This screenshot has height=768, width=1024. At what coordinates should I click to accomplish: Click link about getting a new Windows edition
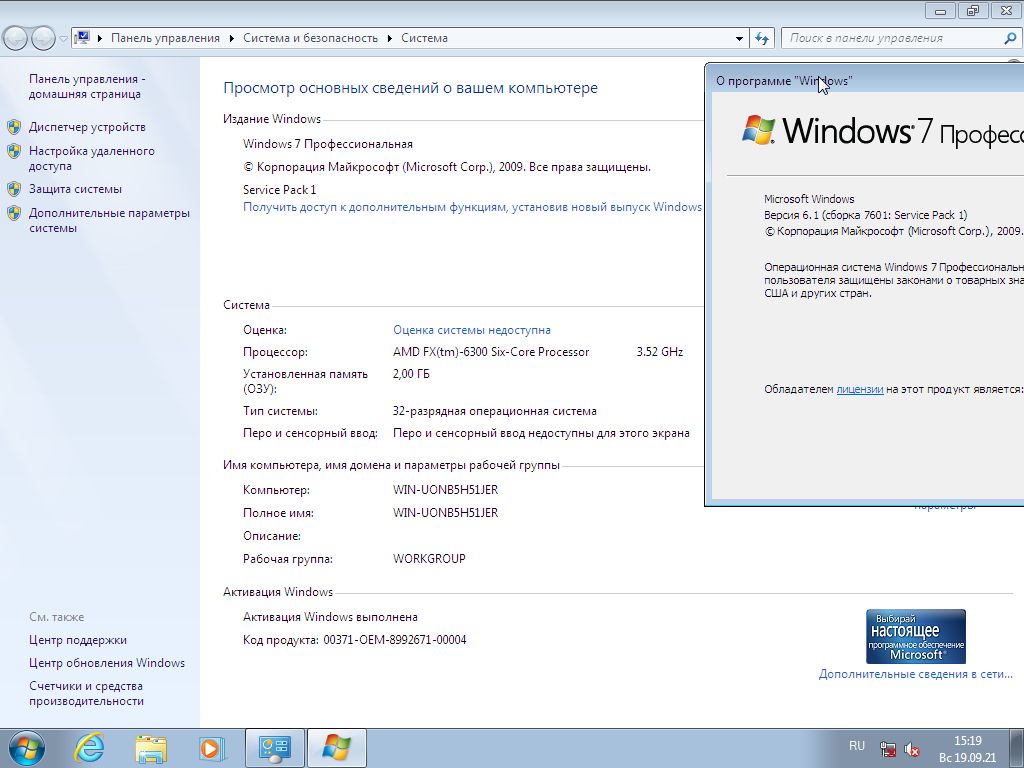(x=472, y=207)
